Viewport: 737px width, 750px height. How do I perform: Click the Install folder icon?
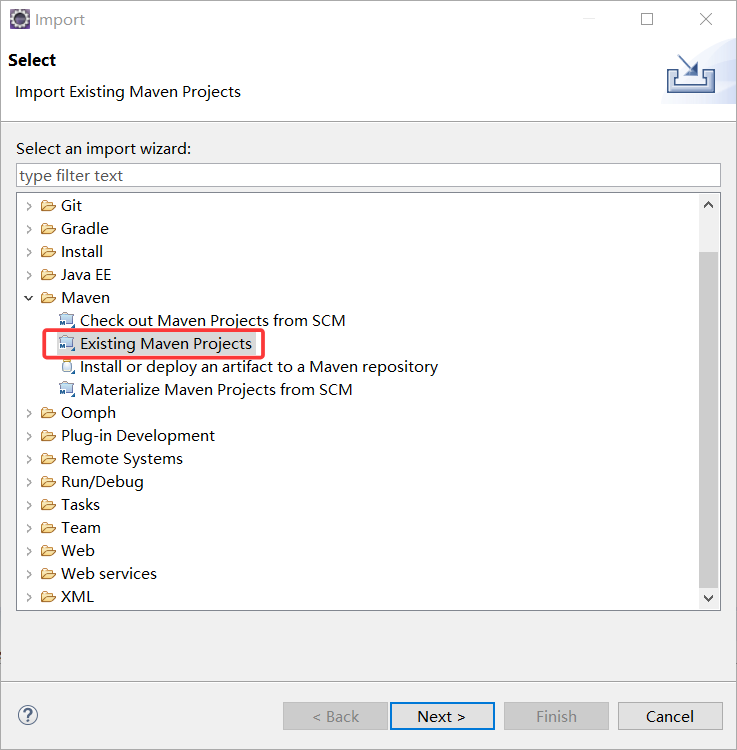click(x=48, y=252)
